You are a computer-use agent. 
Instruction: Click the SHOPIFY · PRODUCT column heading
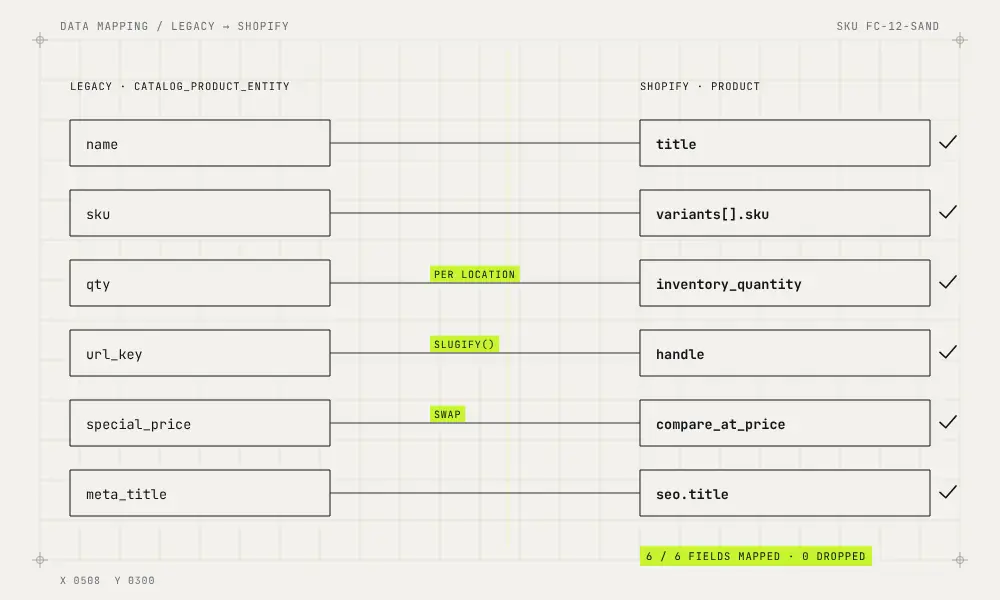[700, 86]
